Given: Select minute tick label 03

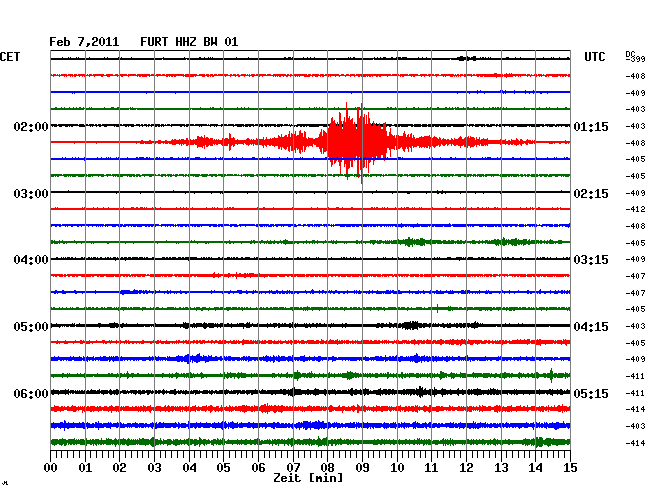Looking at the screenshot, I should pyautogui.click(x=154, y=467).
